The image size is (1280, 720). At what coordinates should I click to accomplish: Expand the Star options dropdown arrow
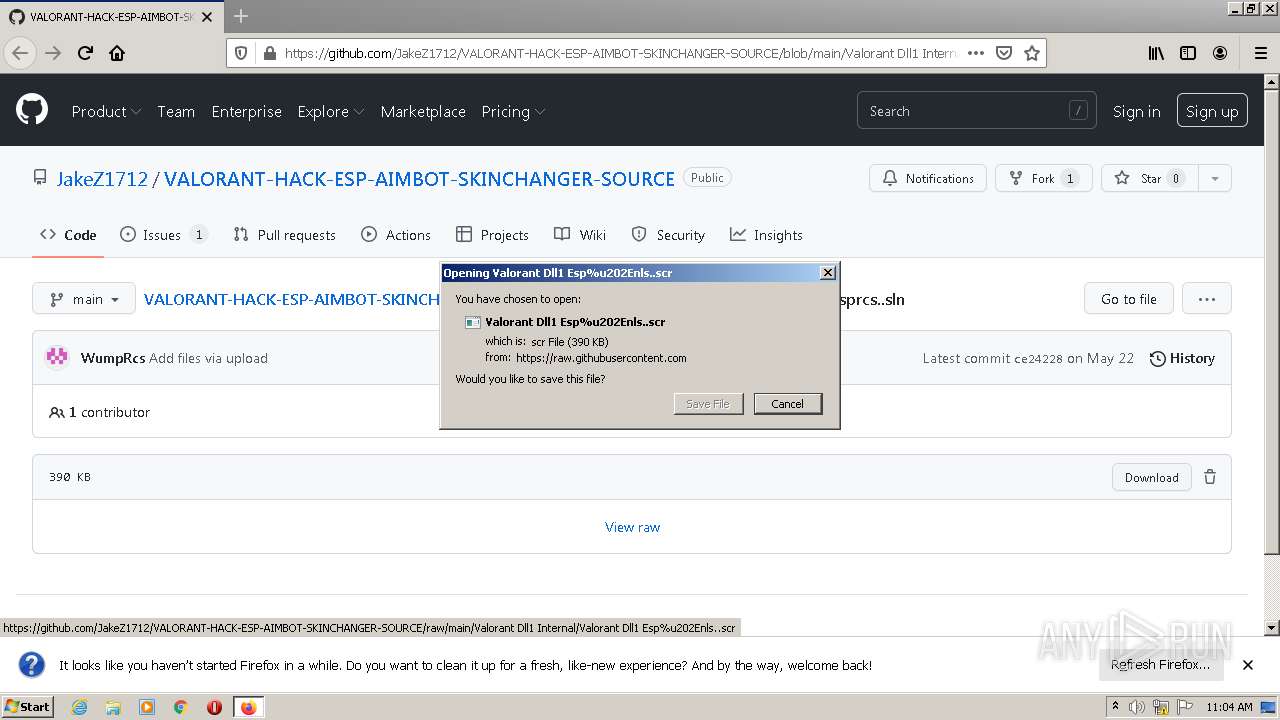(x=1215, y=178)
